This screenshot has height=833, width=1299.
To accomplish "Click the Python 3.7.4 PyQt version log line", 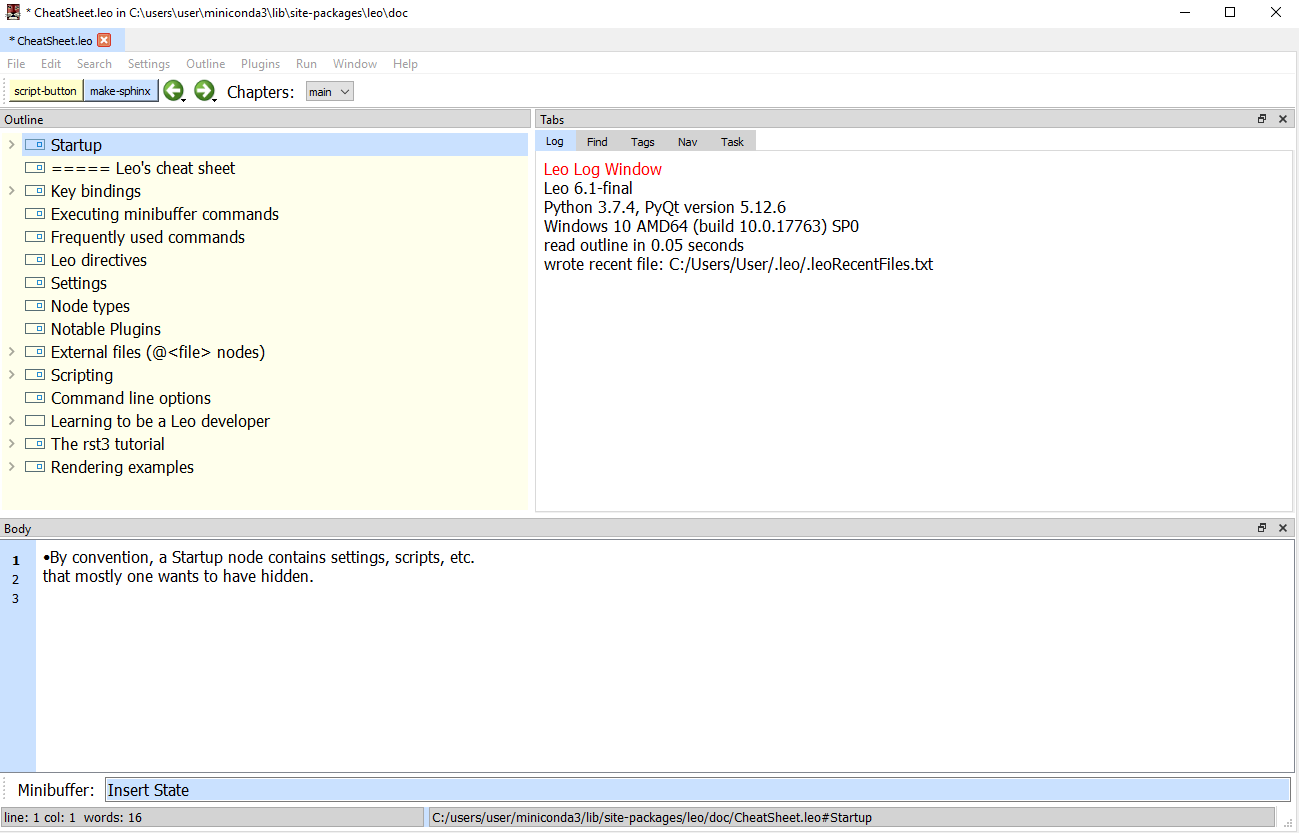I will [665, 208].
